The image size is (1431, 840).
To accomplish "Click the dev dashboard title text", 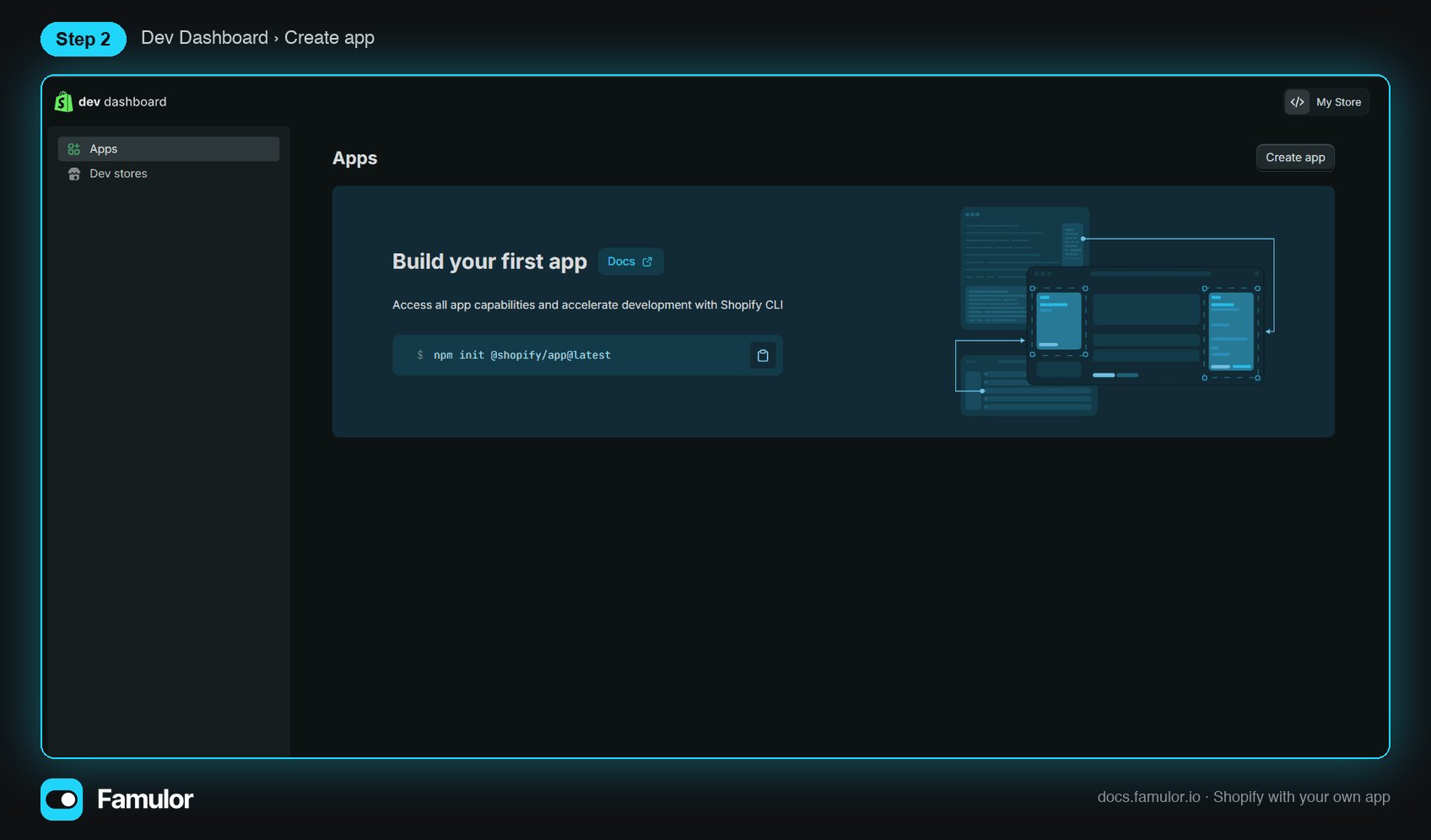I will coord(122,102).
